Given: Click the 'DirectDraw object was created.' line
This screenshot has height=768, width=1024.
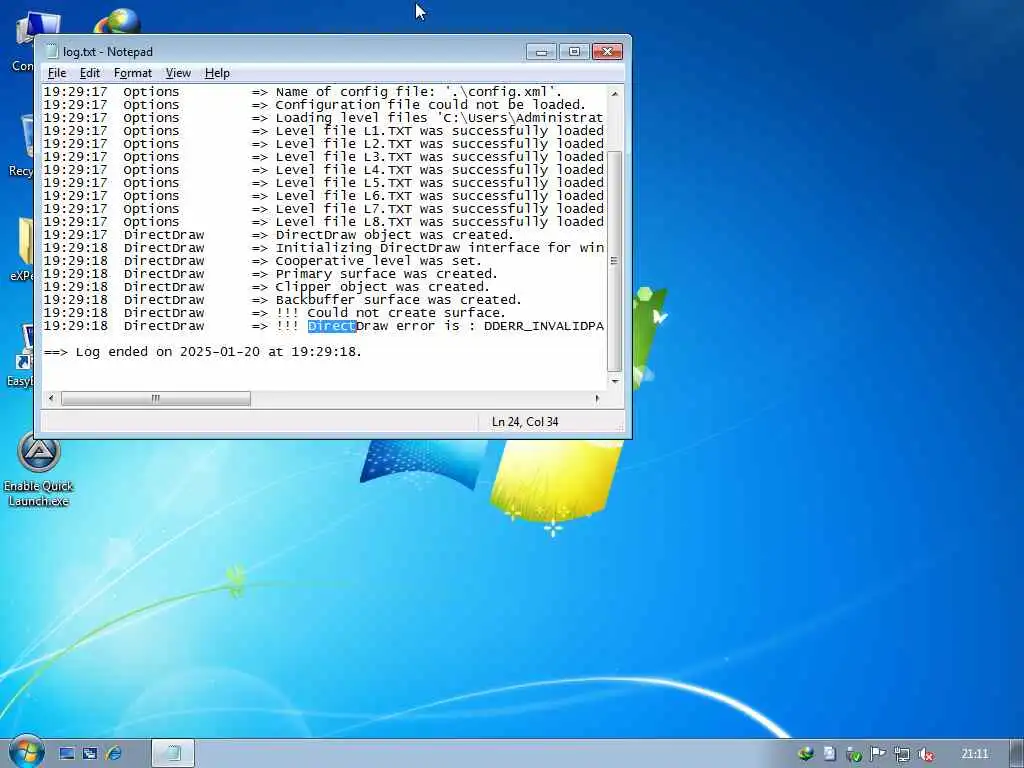Looking at the screenshot, I should [x=279, y=234].
